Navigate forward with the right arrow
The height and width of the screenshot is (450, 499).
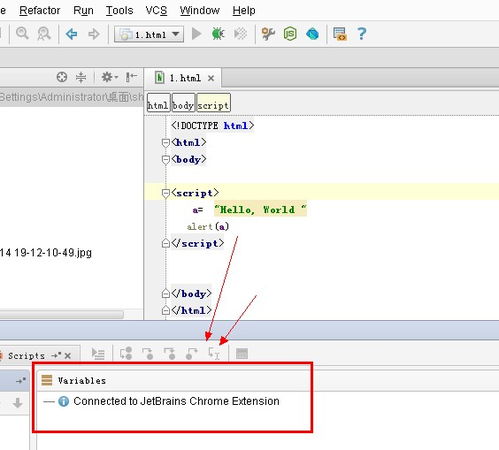pos(94,34)
